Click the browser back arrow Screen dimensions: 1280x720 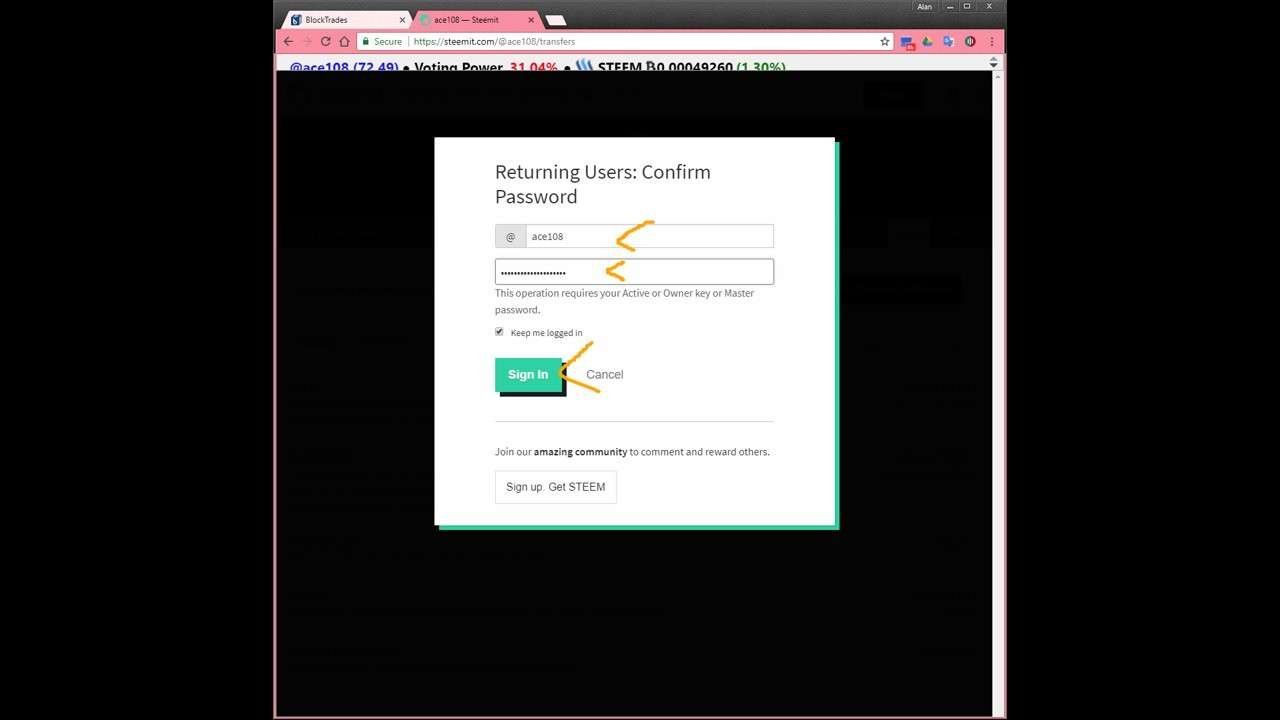pos(288,42)
